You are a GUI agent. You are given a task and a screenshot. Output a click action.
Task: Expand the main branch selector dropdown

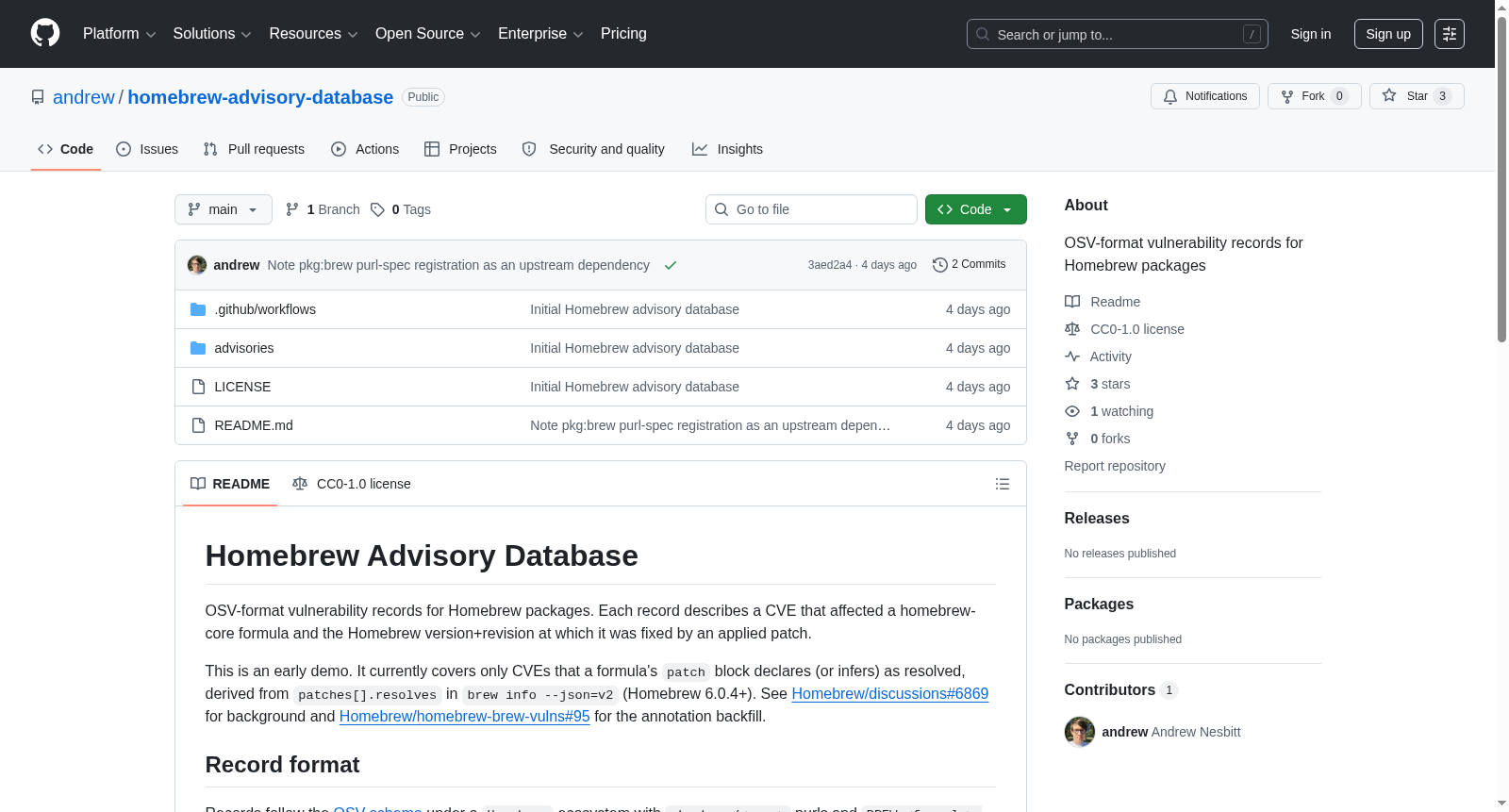click(224, 209)
